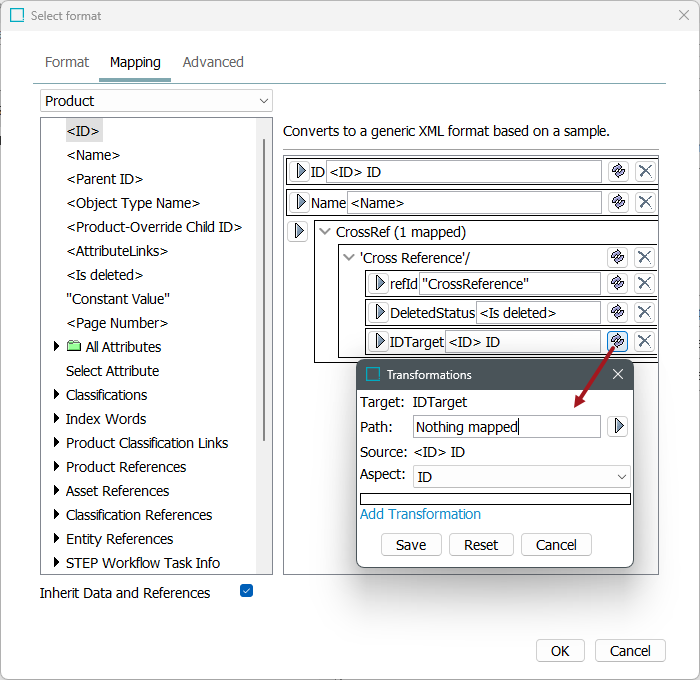Expand the All Attributes tree node

click(x=56, y=347)
